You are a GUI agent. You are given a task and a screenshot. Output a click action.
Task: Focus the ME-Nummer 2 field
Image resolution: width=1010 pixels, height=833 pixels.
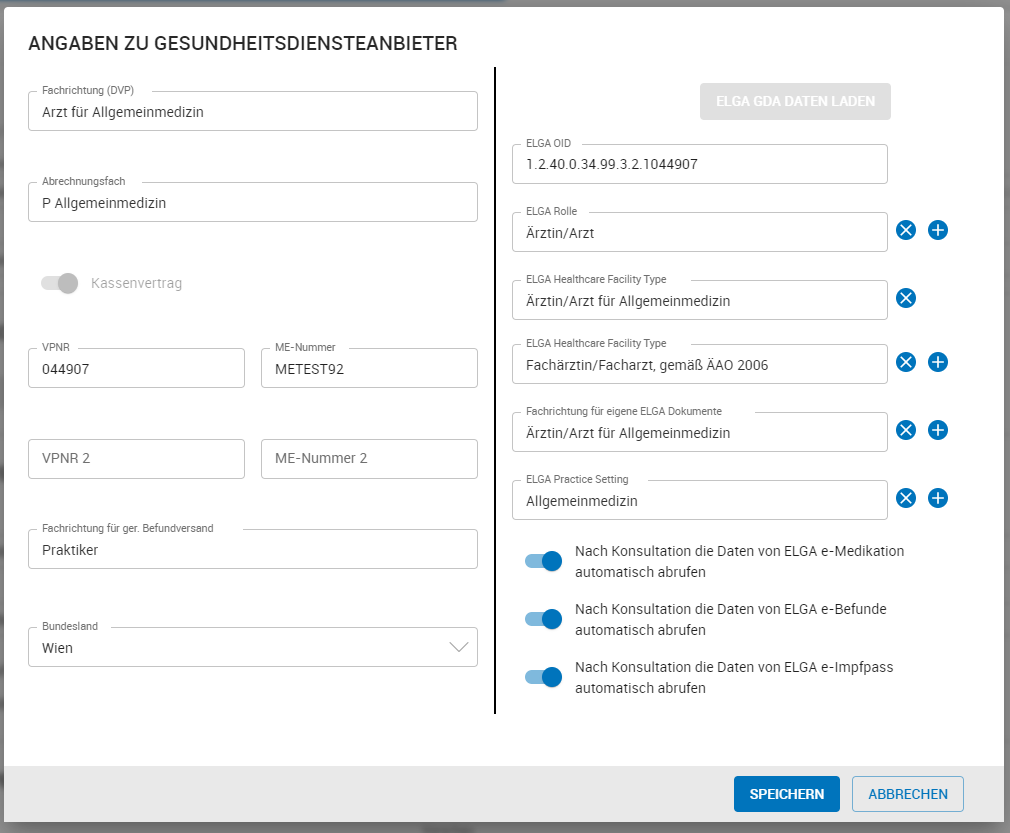click(369, 458)
